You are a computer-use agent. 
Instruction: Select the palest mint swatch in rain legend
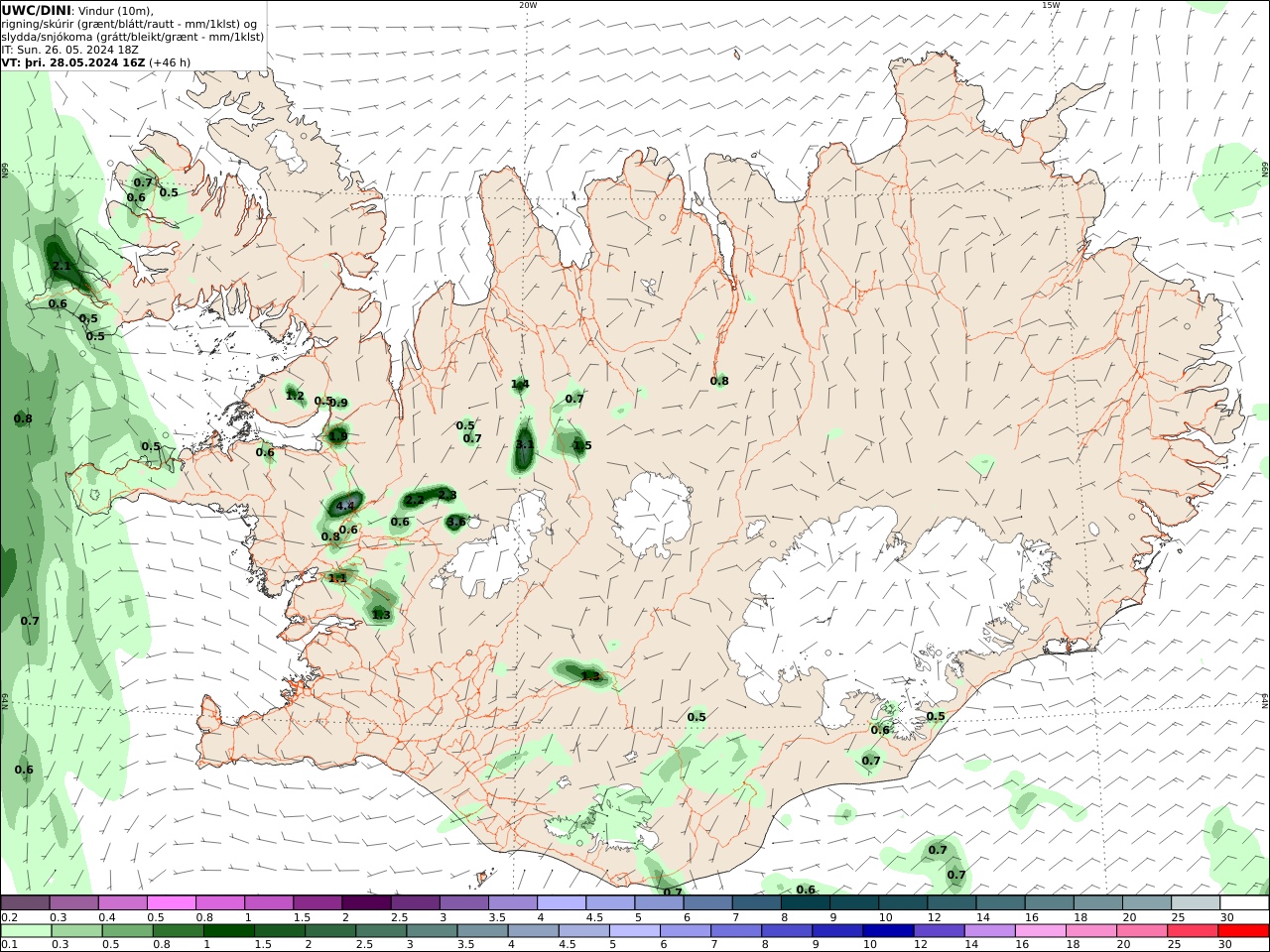[x=26, y=930]
